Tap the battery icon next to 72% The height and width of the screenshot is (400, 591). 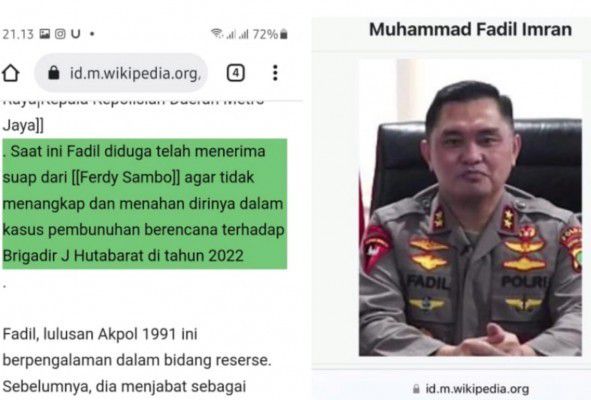click(284, 34)
